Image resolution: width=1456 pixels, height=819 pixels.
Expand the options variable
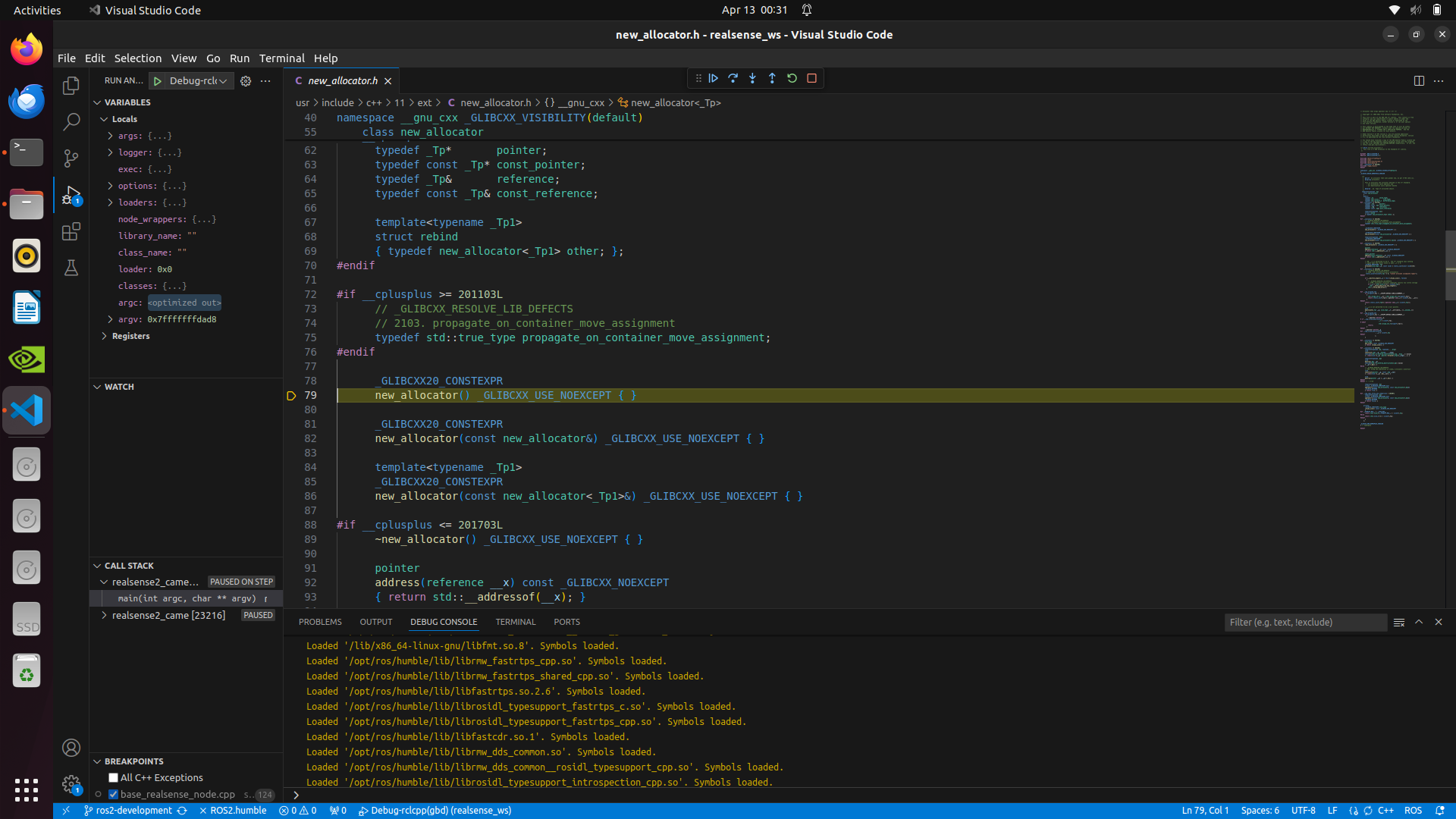click(111, 186)
